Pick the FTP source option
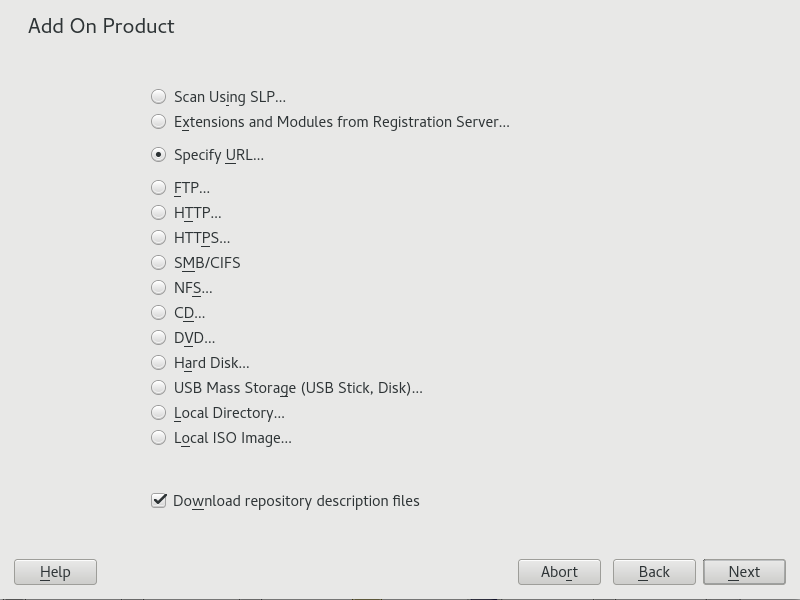 pyautogui.click(x=159, y=187)
